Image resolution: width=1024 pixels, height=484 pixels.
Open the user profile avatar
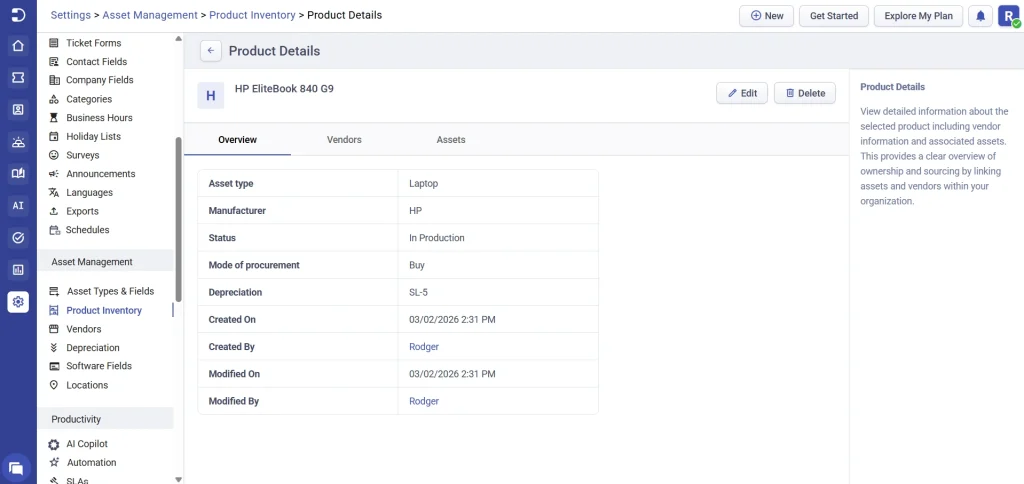tap(1008, 16)
